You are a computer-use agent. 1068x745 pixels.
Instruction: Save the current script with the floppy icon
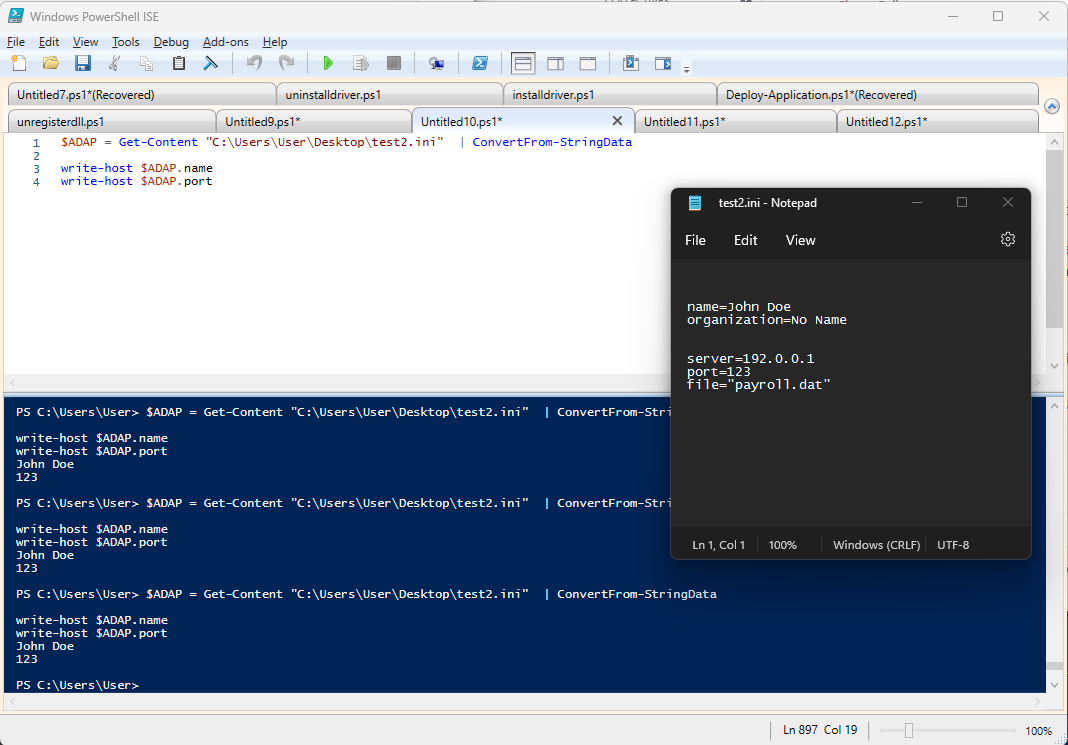[82, 63]
